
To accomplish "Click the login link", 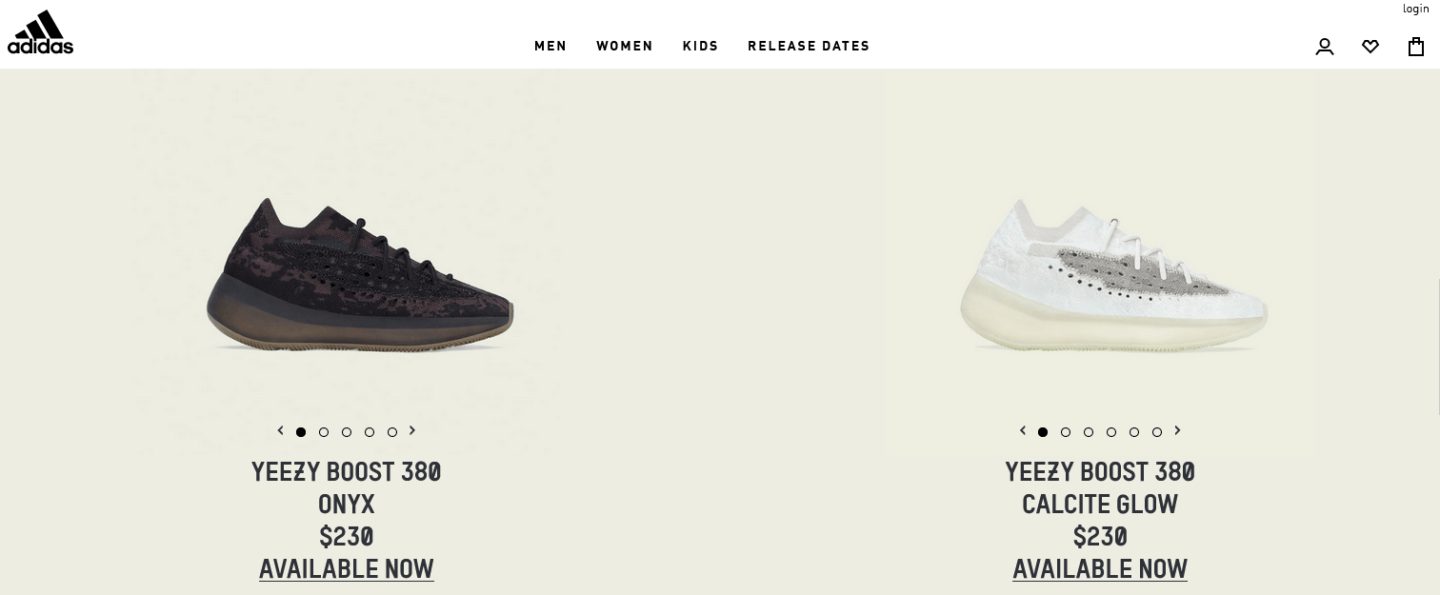I will click(x=1416, y=8).
